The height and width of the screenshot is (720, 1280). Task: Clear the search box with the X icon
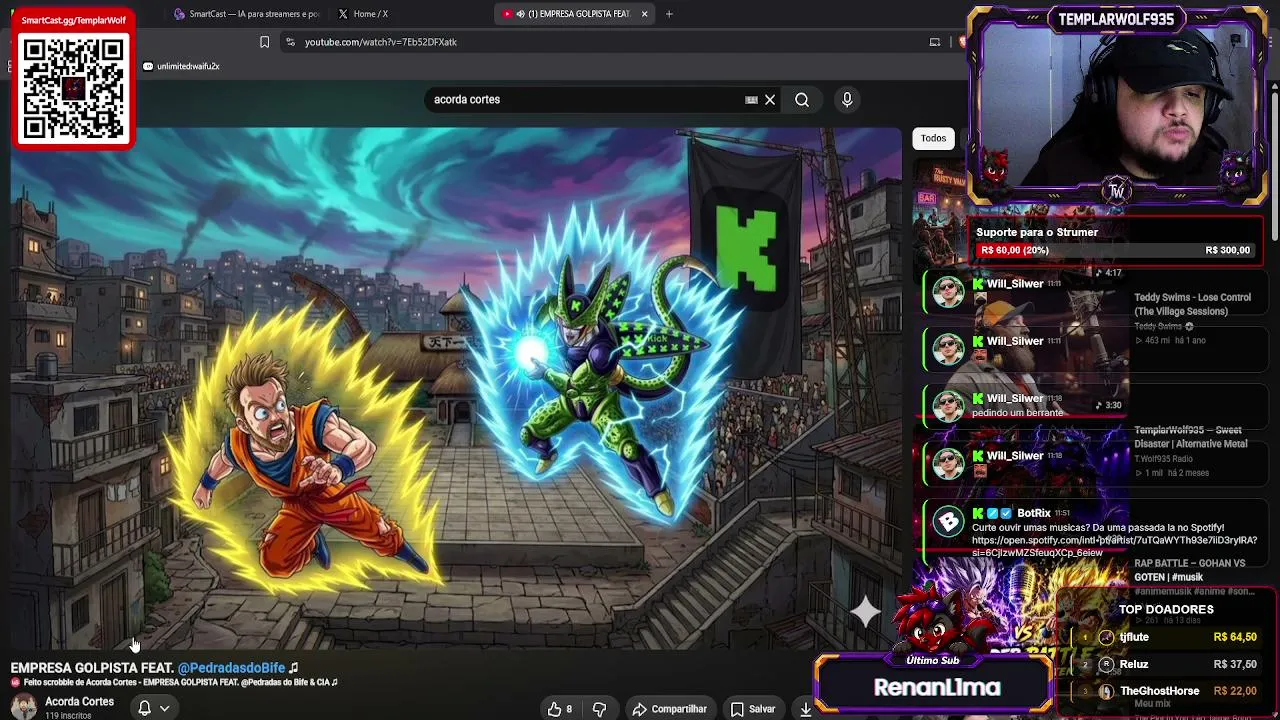pyautogui.click(x=770, y=100)
